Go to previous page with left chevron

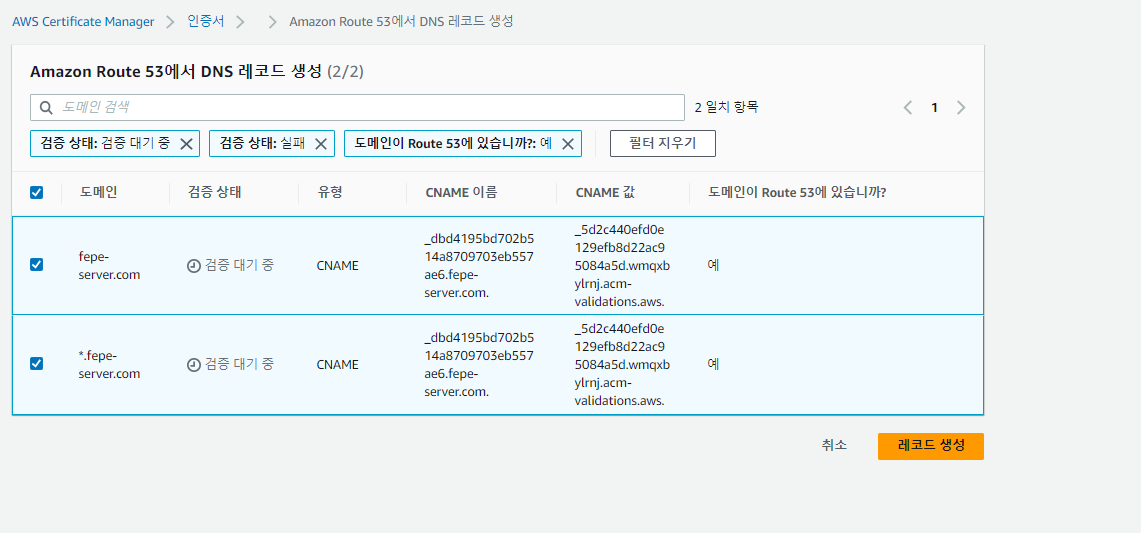click(907, 108)
